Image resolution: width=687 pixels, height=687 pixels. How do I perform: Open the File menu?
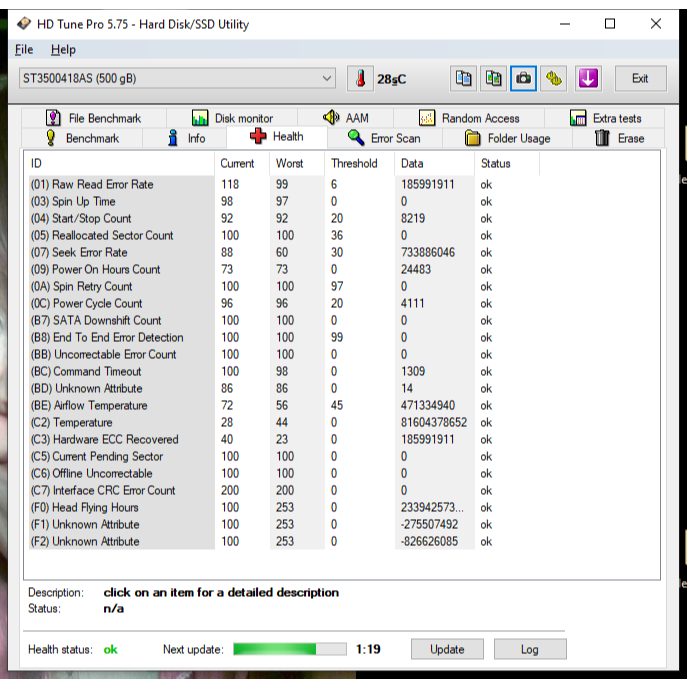[x=24, y=49]
